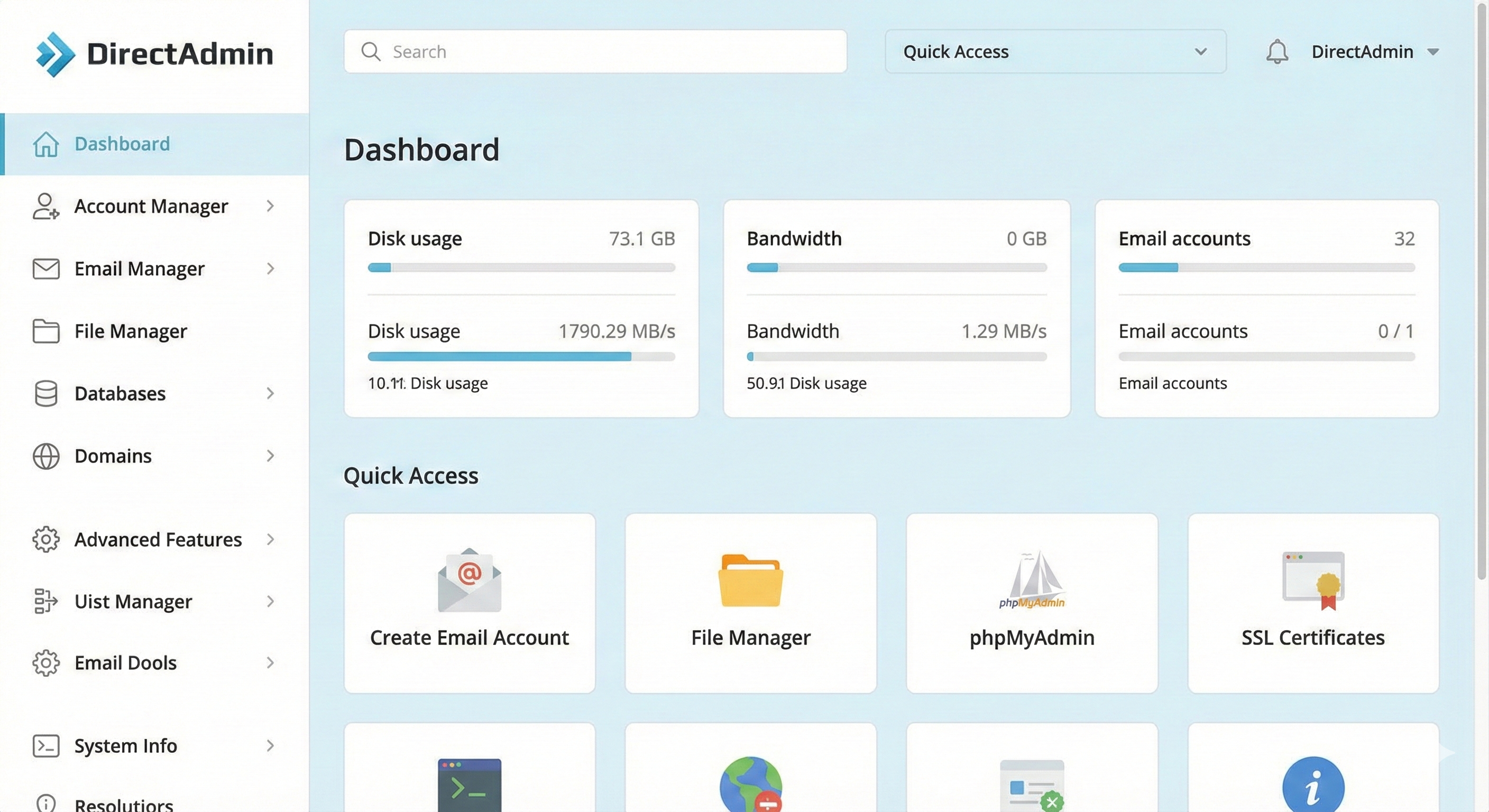Select the Email Manager envelope icon
This screenshot has width=1489, height=812.
45,269
